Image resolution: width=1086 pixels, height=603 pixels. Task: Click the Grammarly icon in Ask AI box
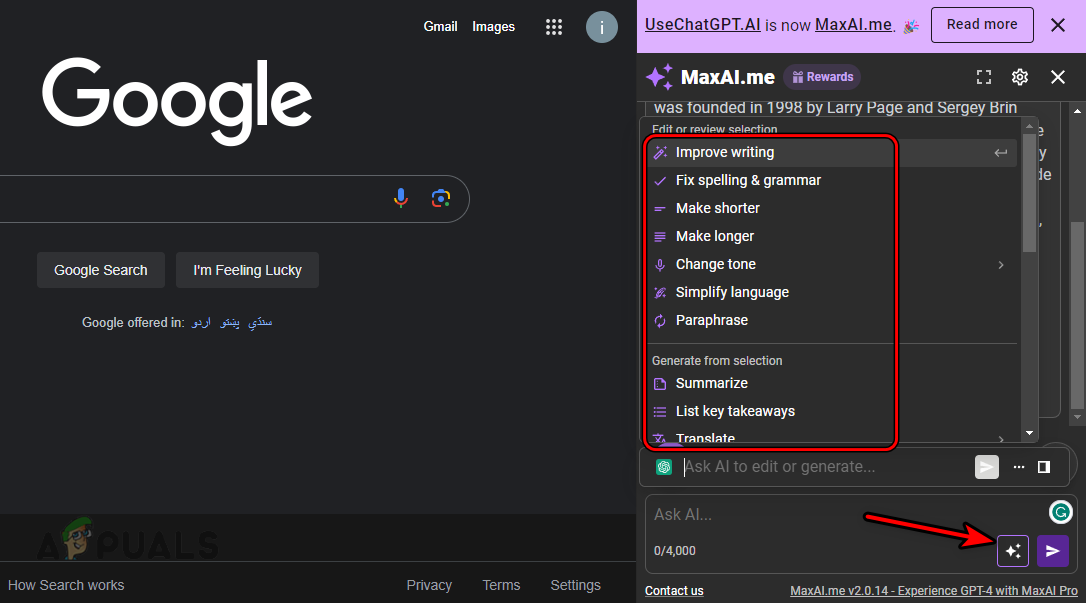coord(1061,512)
